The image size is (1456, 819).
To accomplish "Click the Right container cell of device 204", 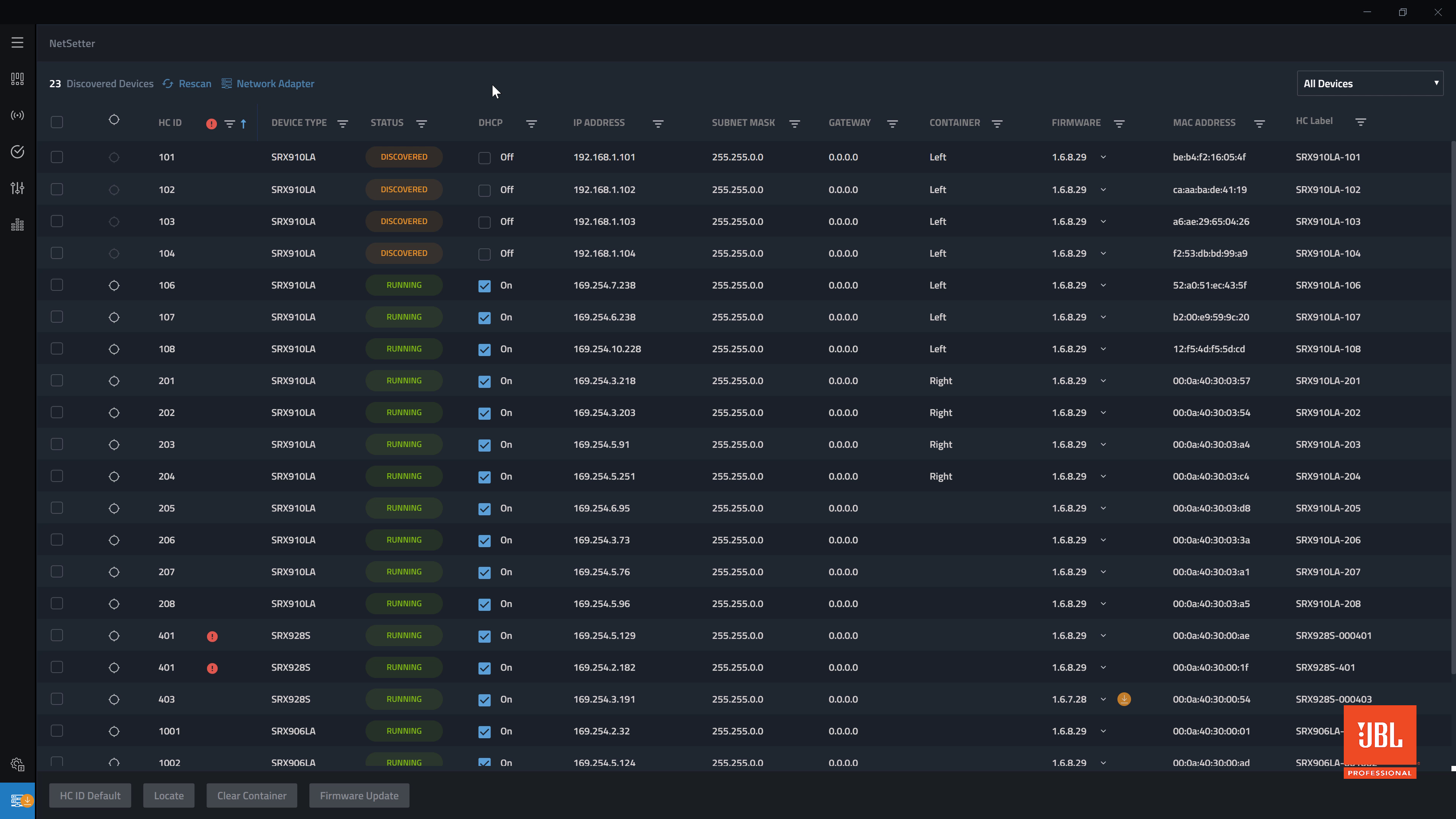I will (940, 477).
